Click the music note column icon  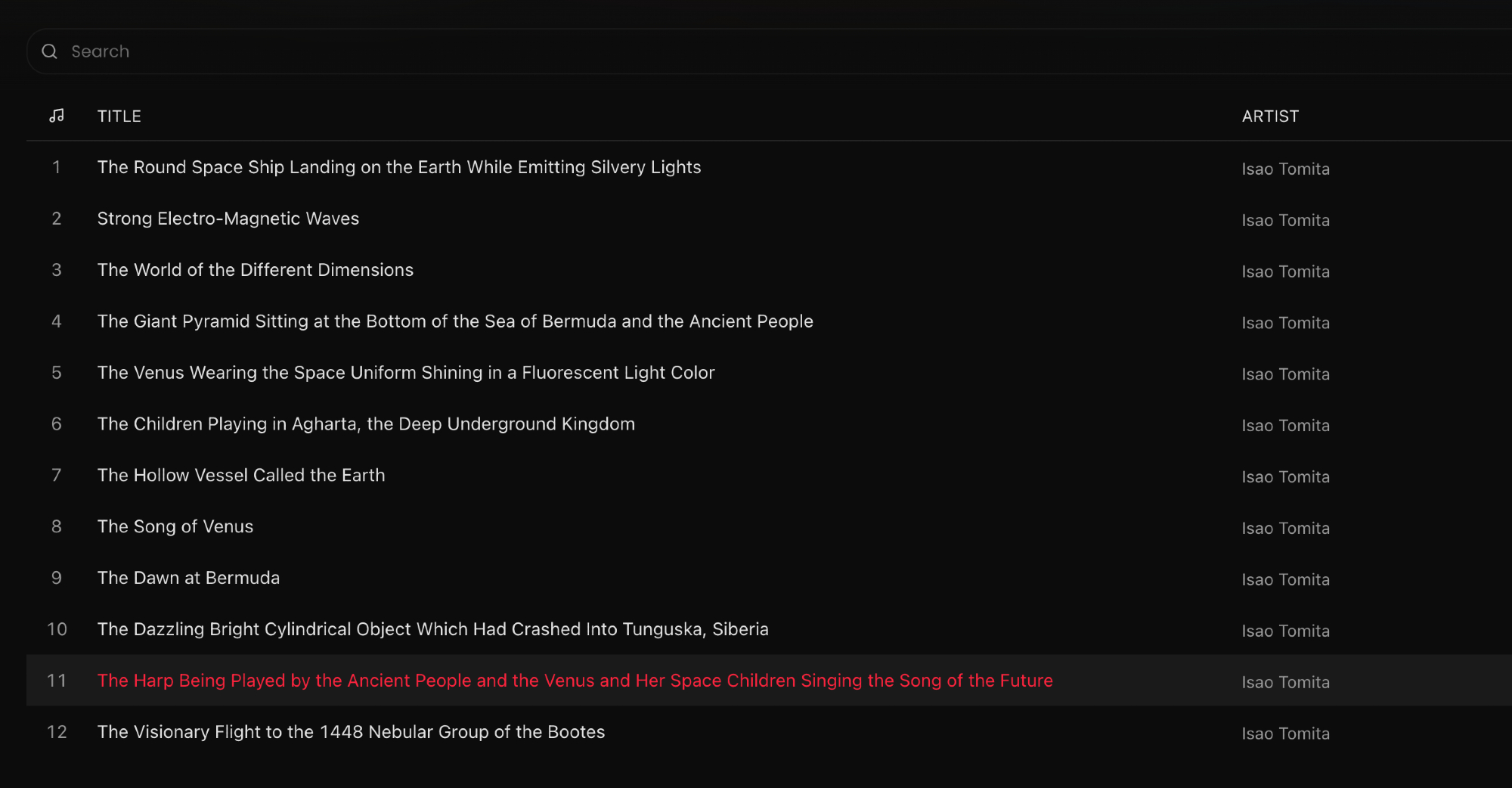click(57, 116)
